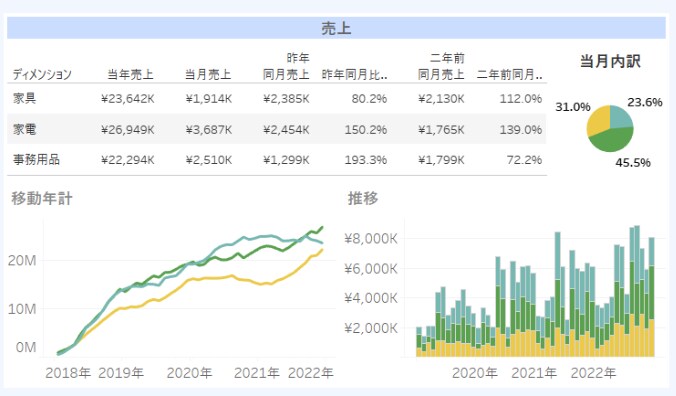The height and width of the screenshot is (396, 676).
Task: Click the 2021年 label under 移動年計 chart
Action: (x=257, y=373)
